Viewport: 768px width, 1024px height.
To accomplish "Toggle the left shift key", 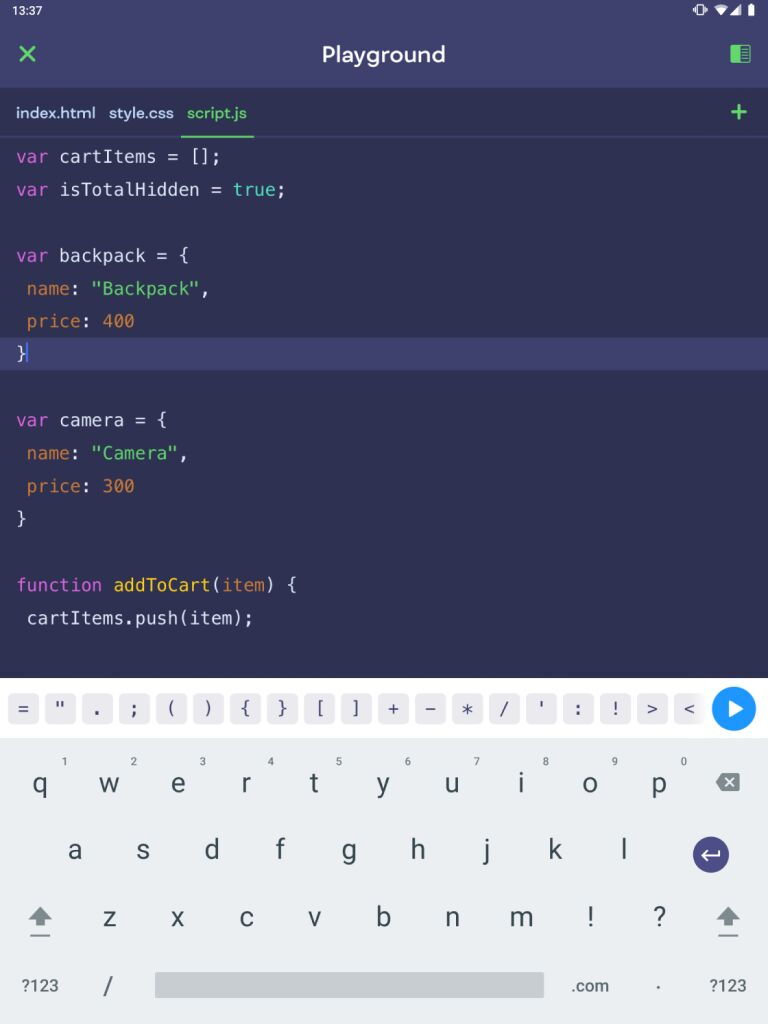I will [x=40, y=918].
